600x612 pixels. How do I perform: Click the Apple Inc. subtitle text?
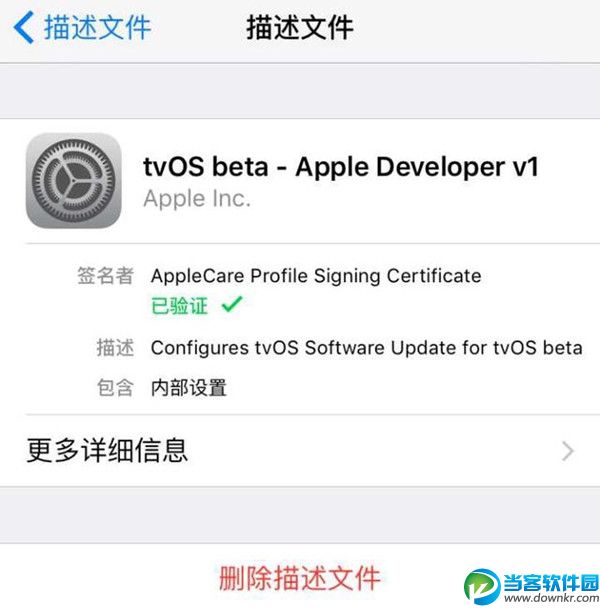click(197, 199)
